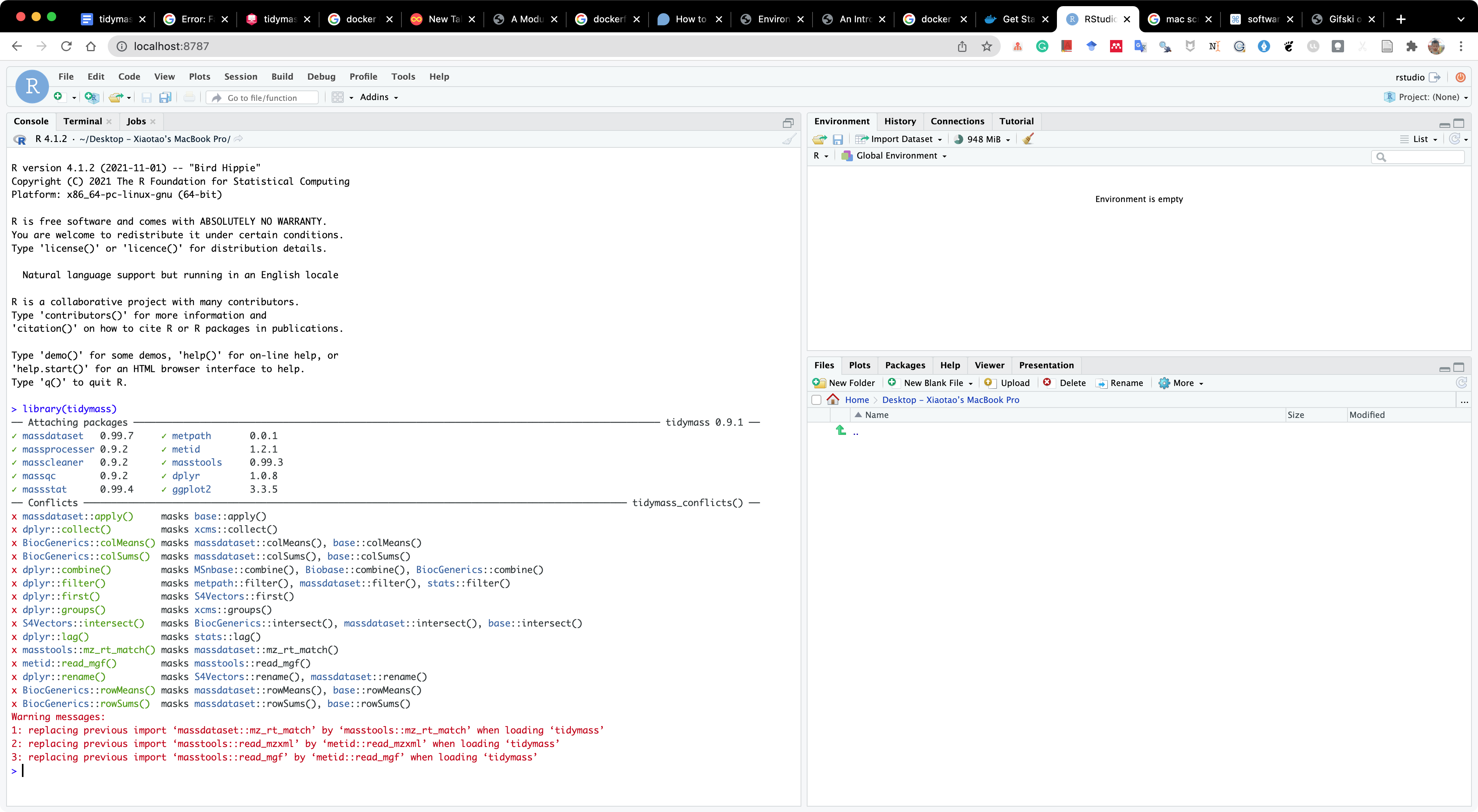Close the Jobs tab
The image size is (1478, 812).
tap(153, 122)
